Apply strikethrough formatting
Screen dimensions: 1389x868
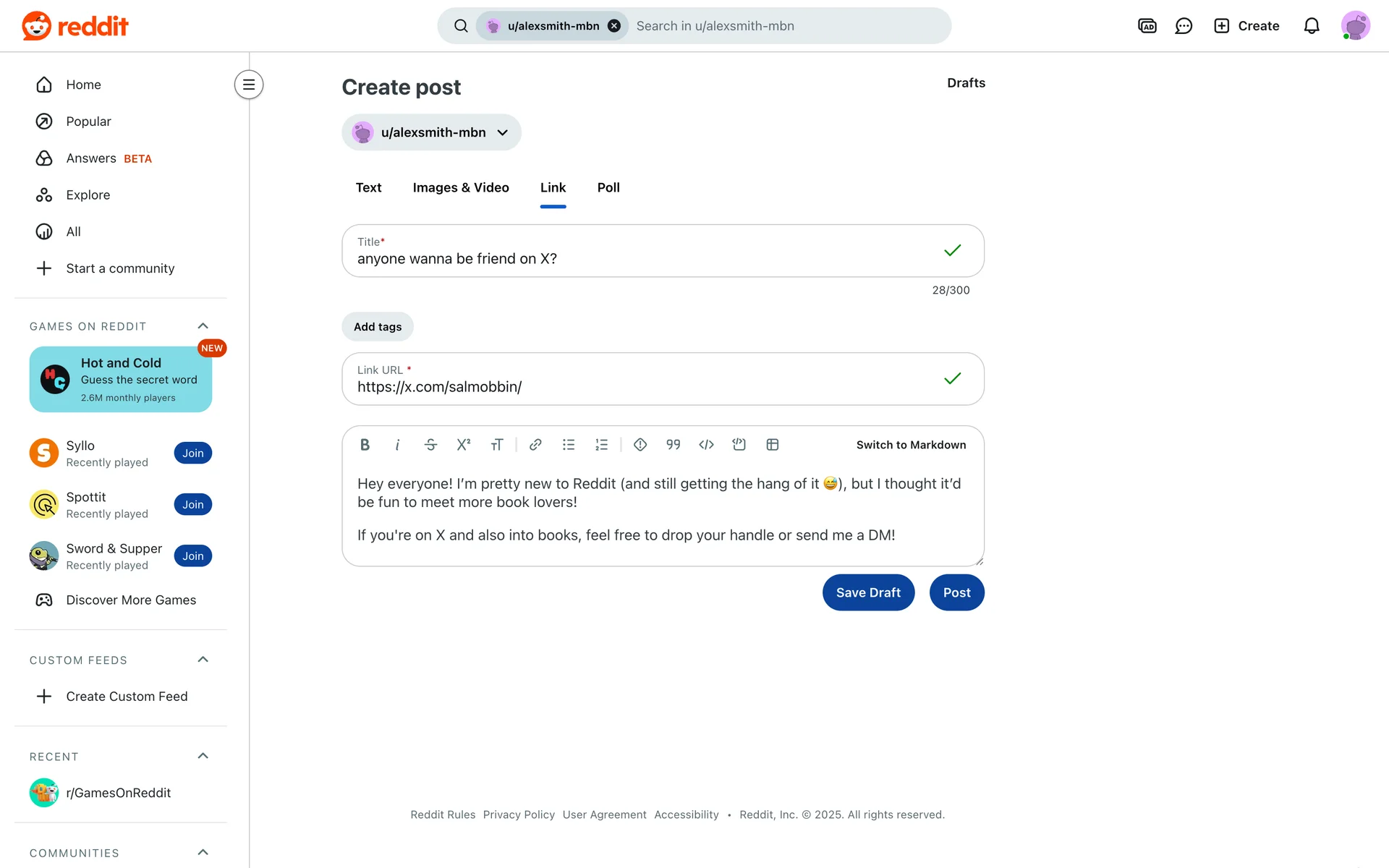click(x=430, y=445)
